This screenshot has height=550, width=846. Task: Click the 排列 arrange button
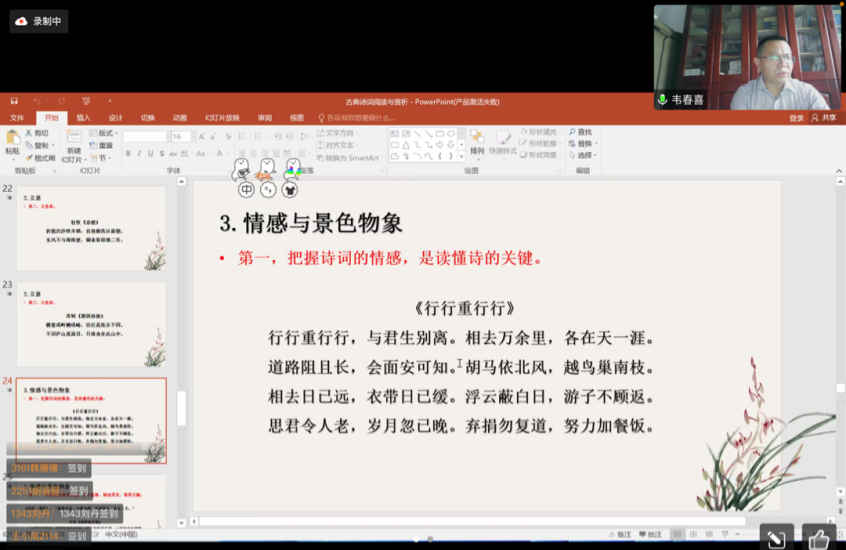pyautogui.click(x=477, y=143)
